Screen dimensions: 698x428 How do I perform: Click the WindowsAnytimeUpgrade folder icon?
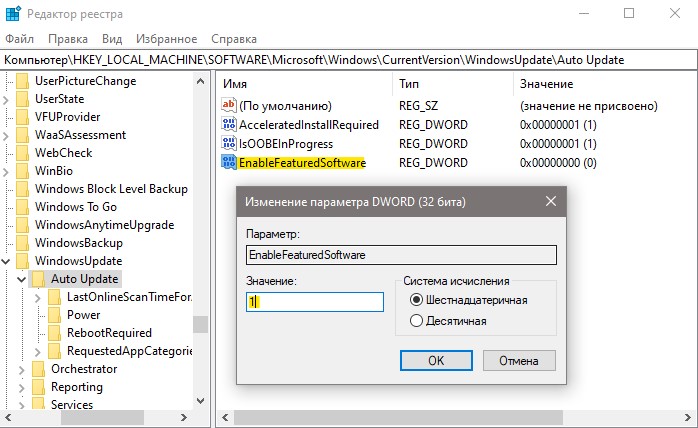[x=22, y=225]
